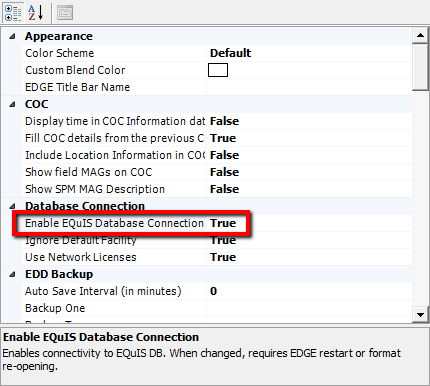430x386 pixels.
Task: Toggle Ignore Default Facility value
Action: [x=309, y=240]
